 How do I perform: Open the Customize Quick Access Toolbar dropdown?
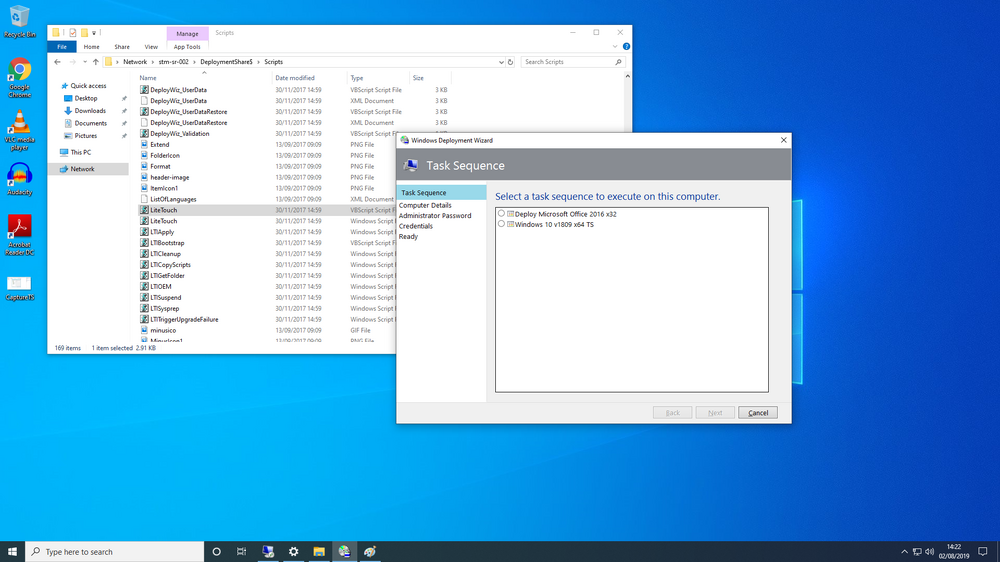tap(94, 33)
